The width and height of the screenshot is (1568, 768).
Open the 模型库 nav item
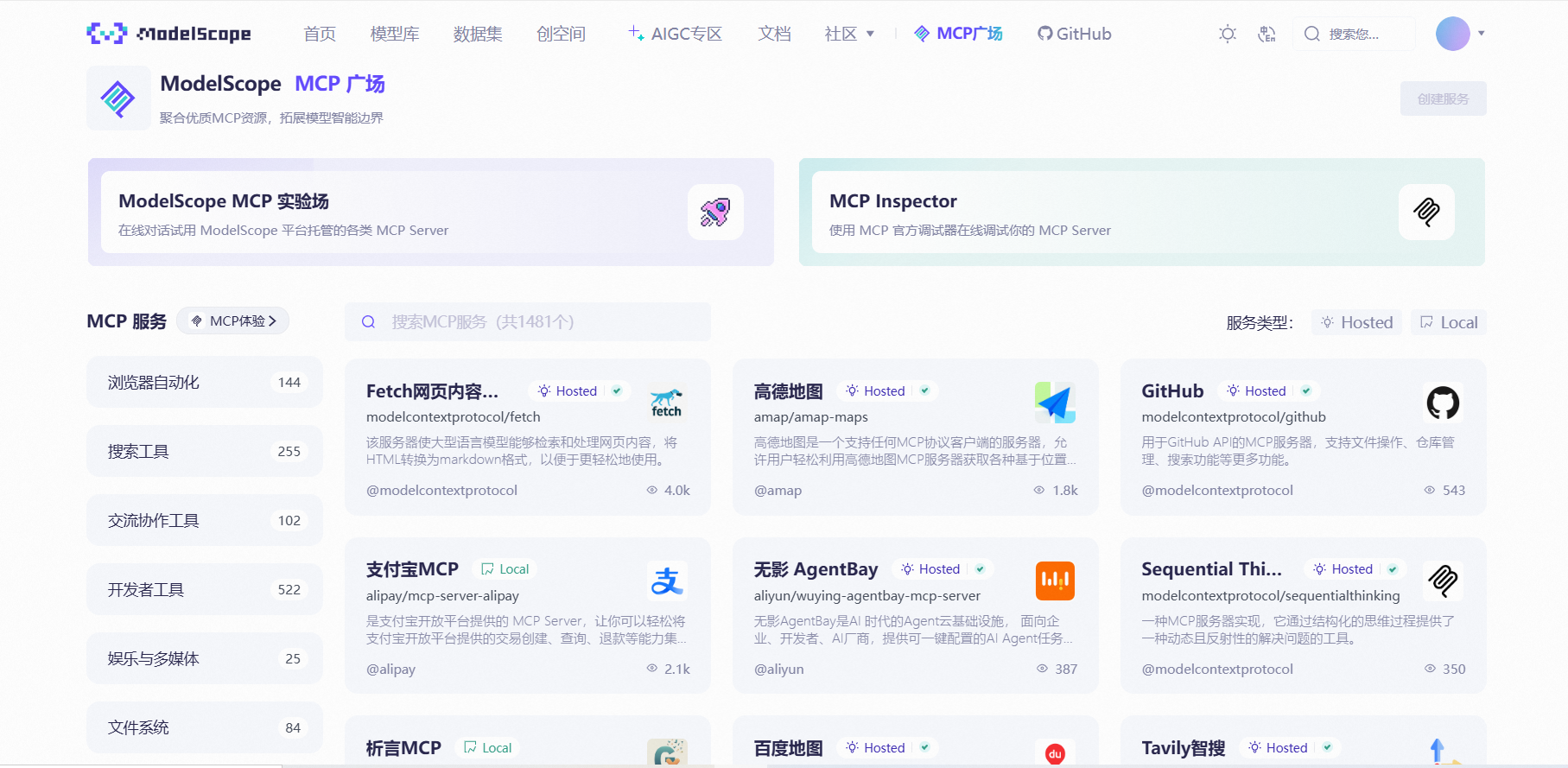pos(395,34)
